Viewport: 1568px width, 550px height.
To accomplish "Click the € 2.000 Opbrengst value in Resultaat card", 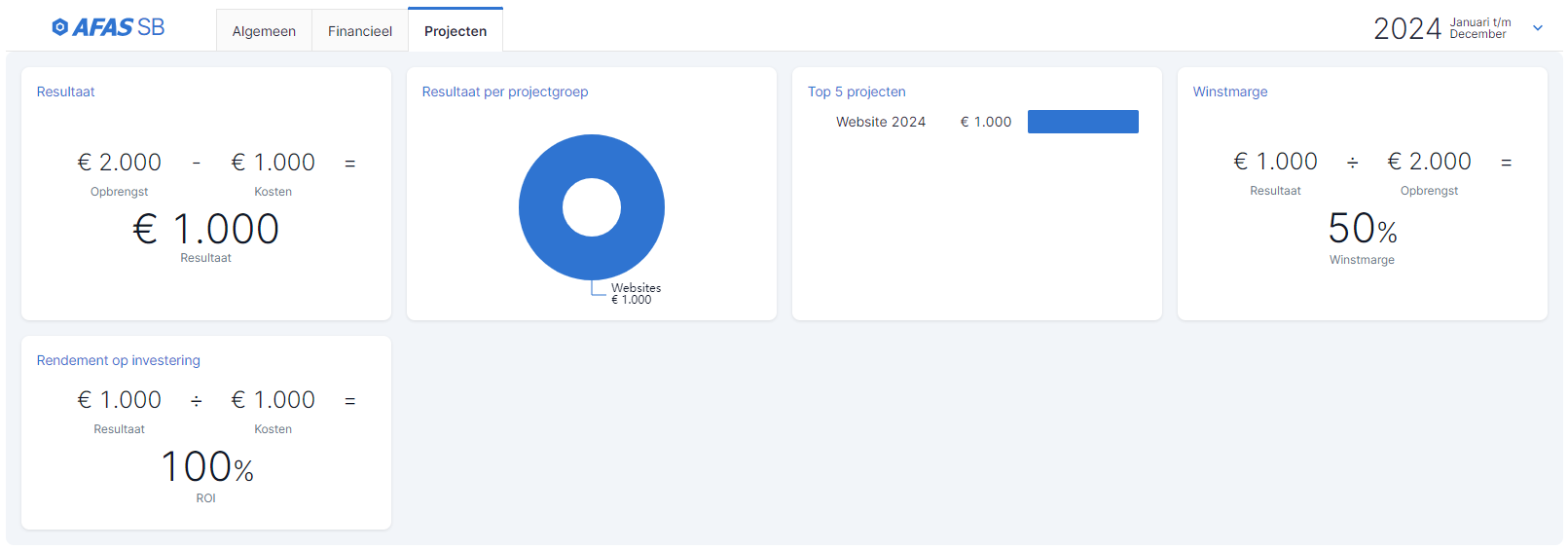I will click(120, 162).
